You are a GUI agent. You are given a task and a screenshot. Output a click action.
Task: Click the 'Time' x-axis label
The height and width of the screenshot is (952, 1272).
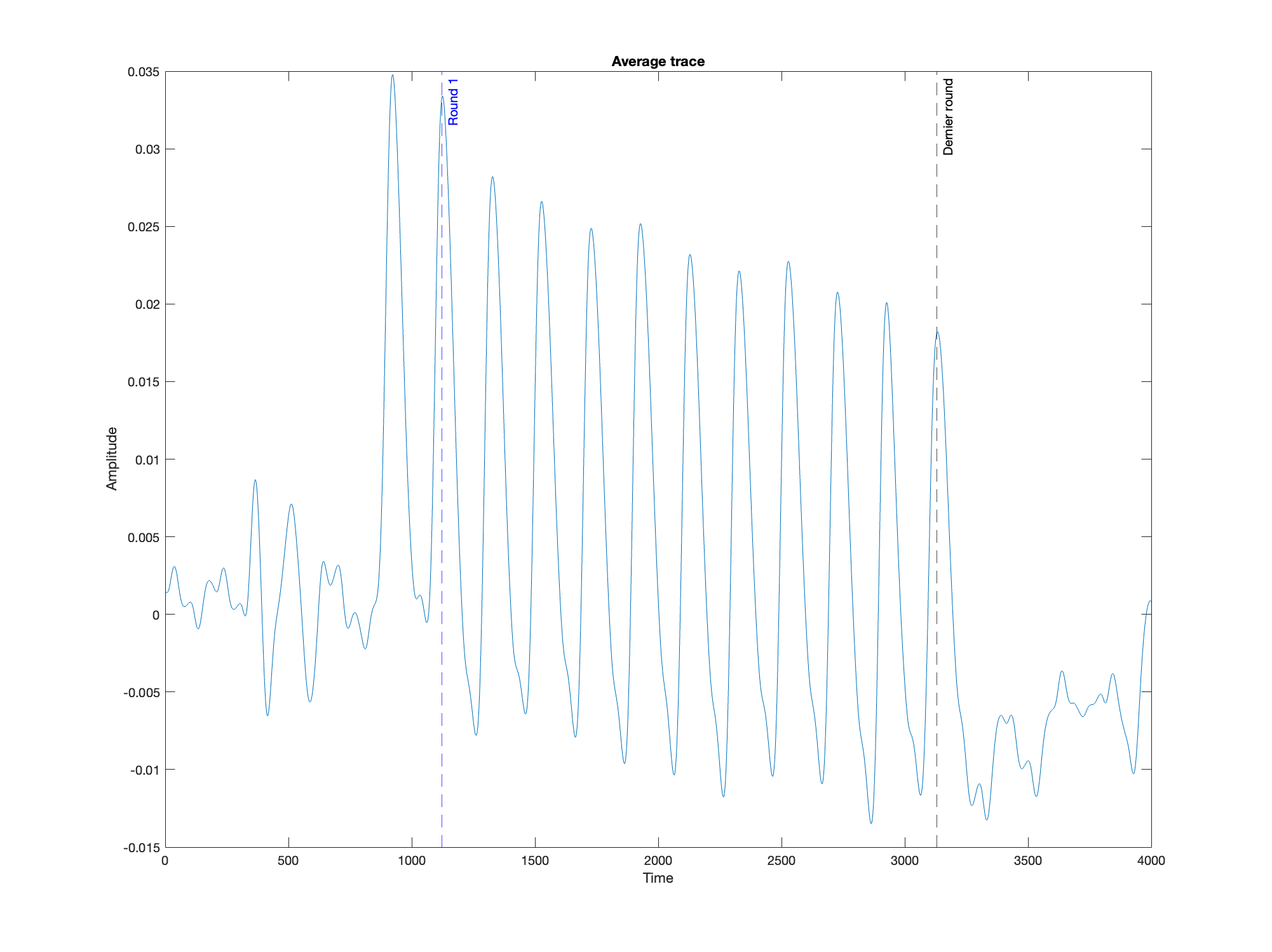click(x=658, y=878)
